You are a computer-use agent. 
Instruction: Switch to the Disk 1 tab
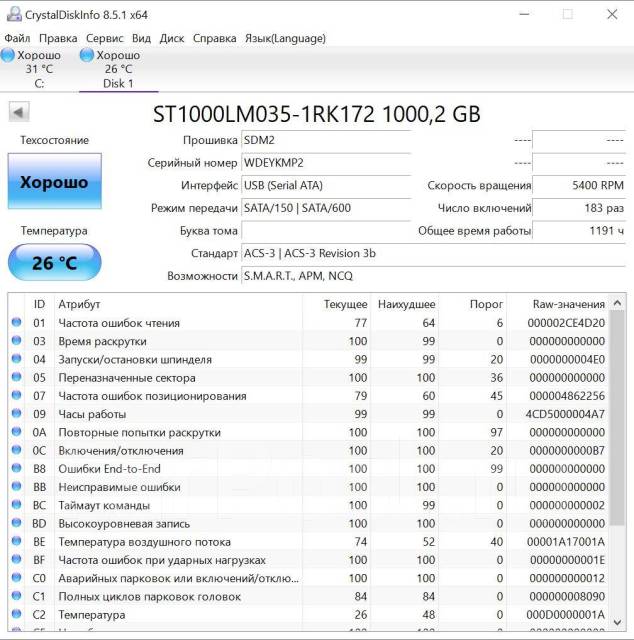[118, 70]
